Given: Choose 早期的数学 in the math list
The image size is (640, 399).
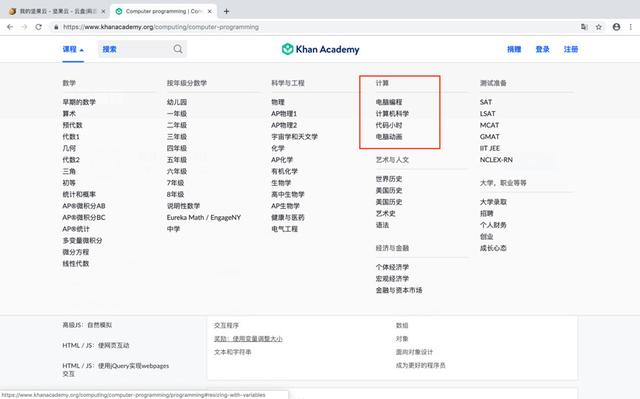Looking at the screenshot, I should point(79,102).
